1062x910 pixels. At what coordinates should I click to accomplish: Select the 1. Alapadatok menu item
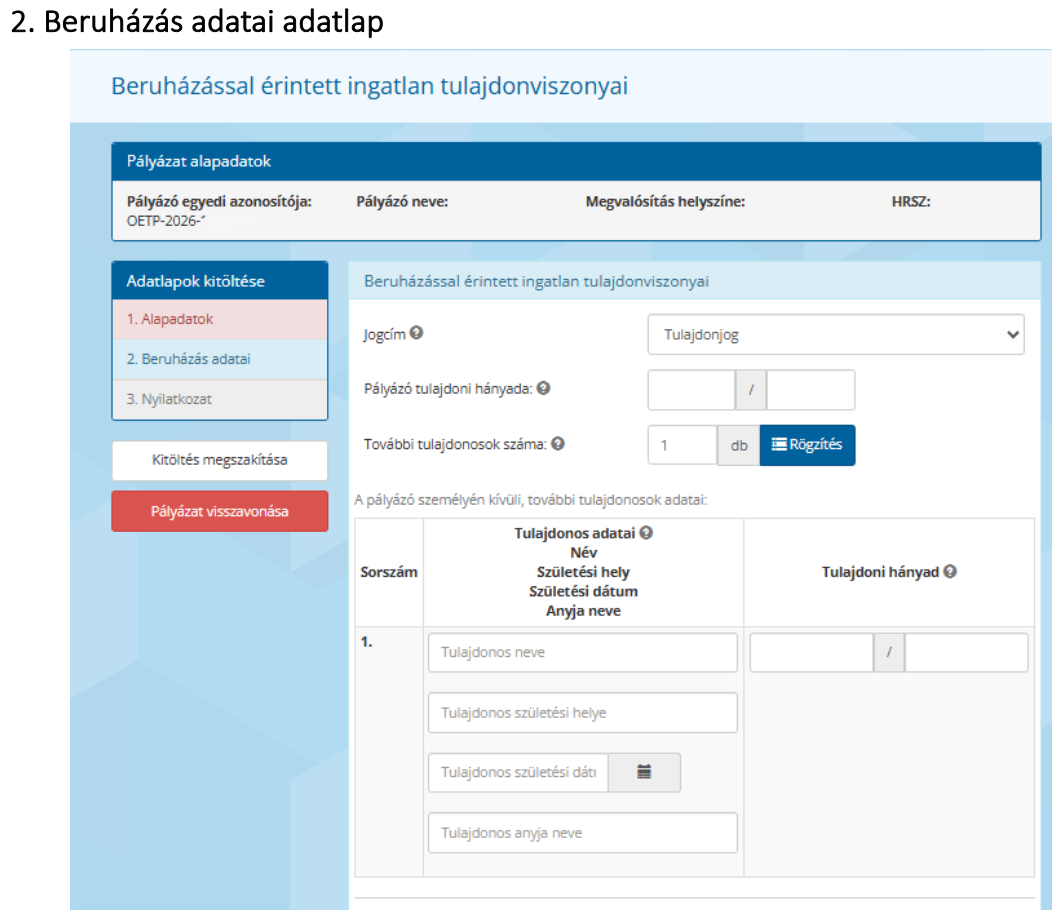click(219, 319)
